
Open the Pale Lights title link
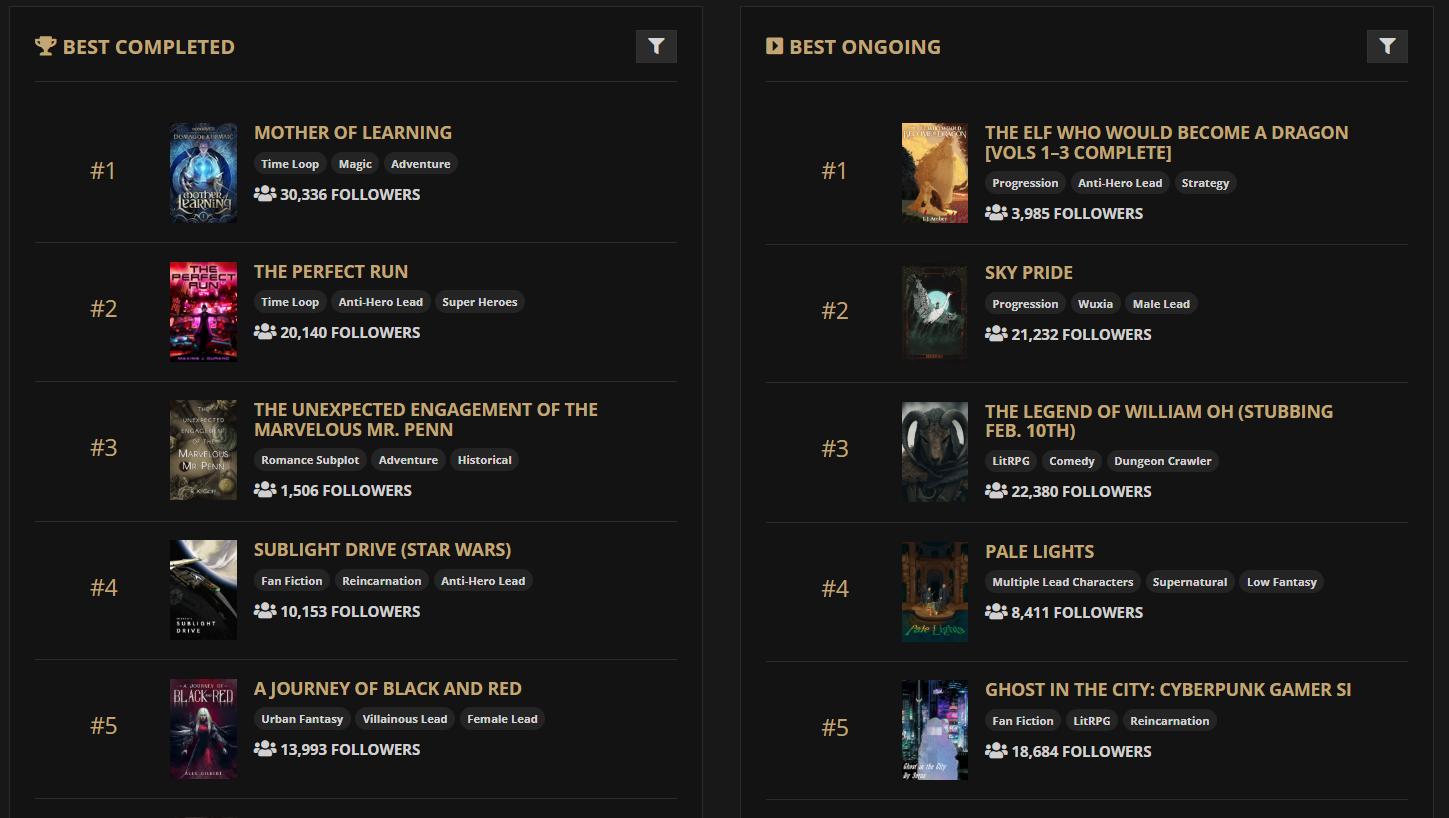[1040, 551]
